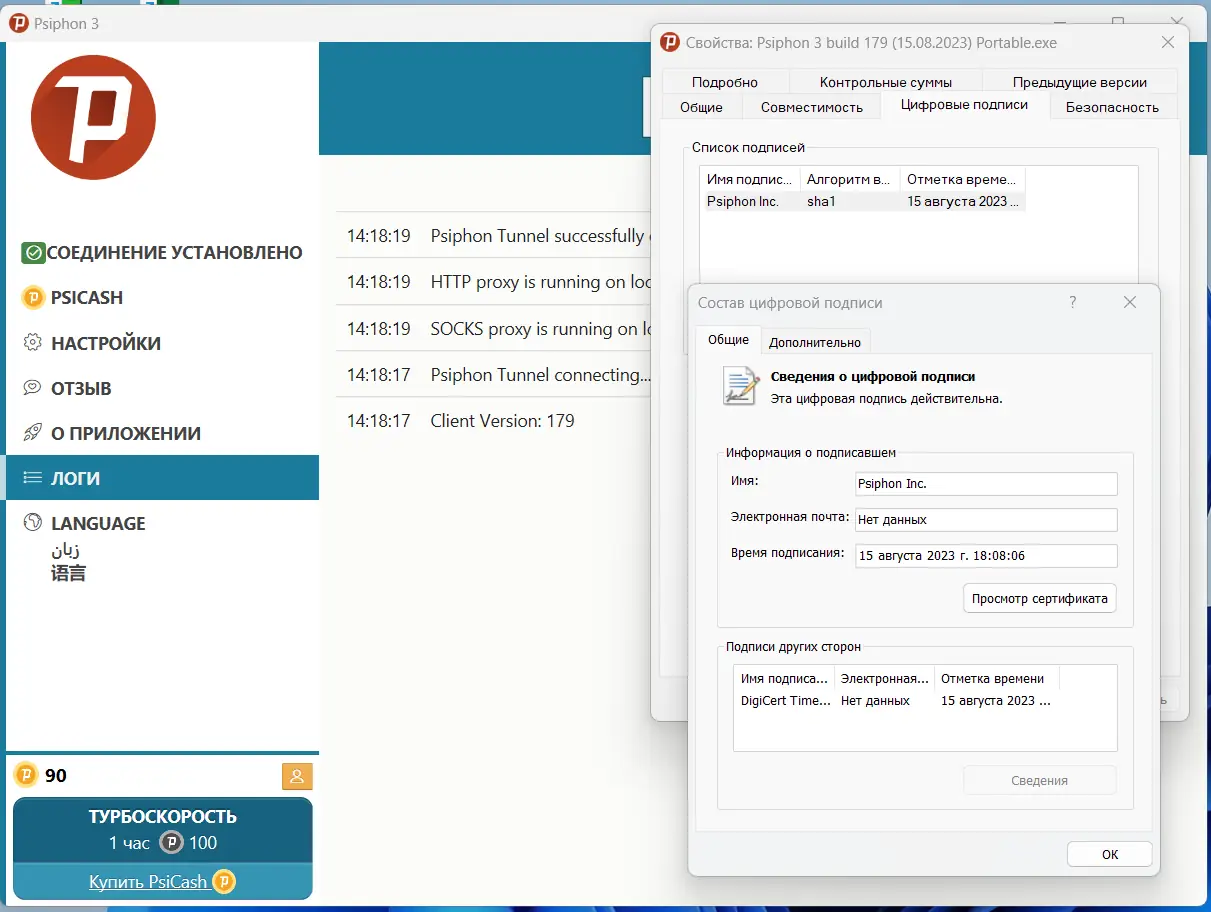The height and width of the screenshot is (912, 1211).
Task: Open Настройки via the gear icon
Action: click(34, 342)
